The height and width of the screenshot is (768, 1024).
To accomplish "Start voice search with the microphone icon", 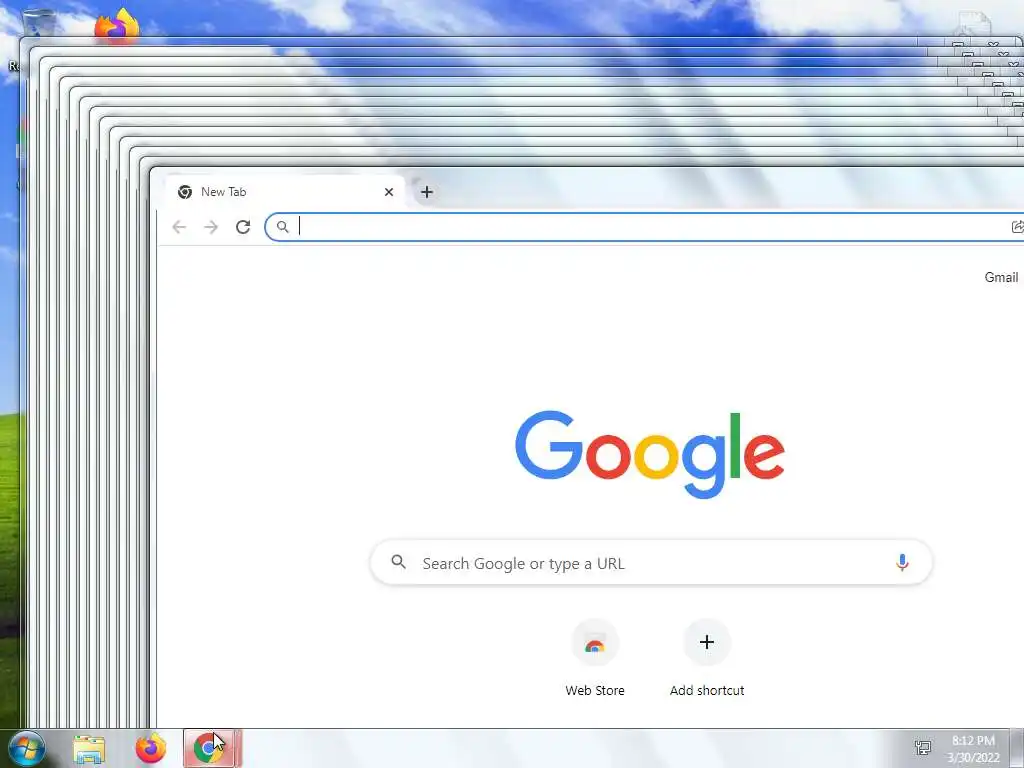I will click(902, 562).
